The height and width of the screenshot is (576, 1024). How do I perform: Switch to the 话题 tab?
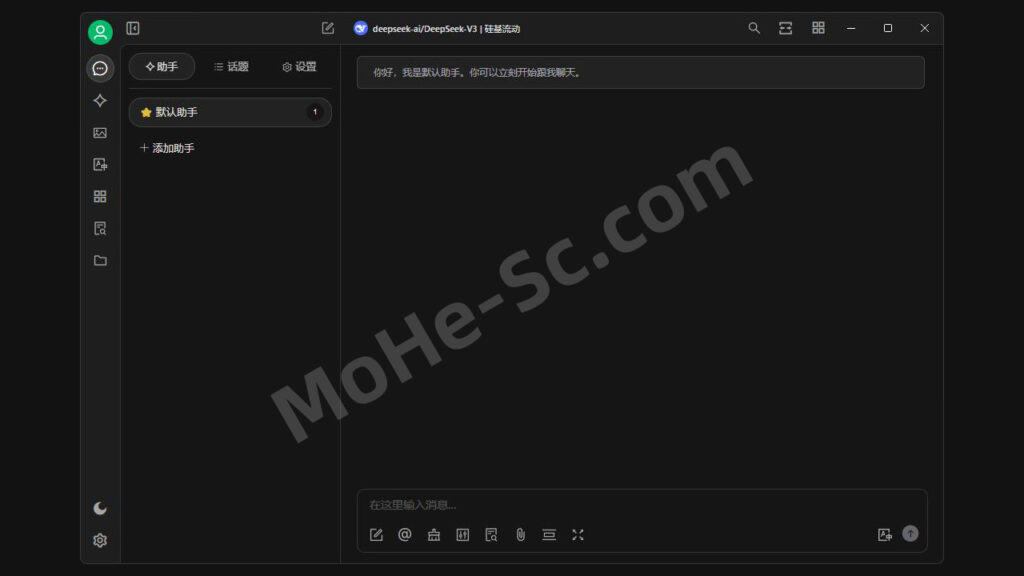point(231,67)
